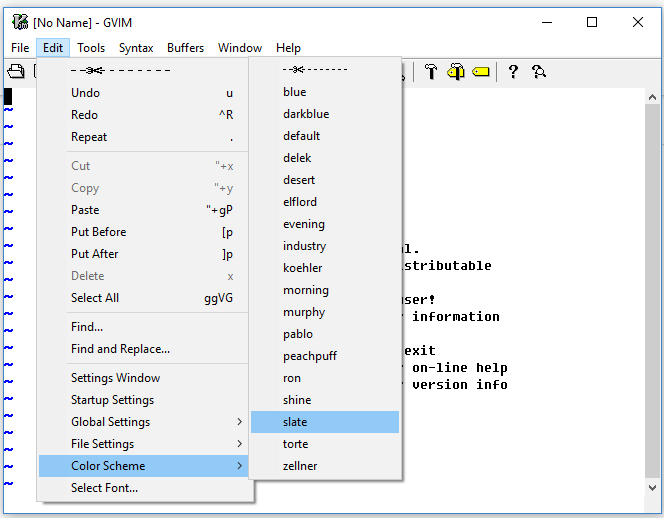The height and width of the screenshot is (518, 664).
Task: Apply the darkblue color scheme
Action: 325,114
